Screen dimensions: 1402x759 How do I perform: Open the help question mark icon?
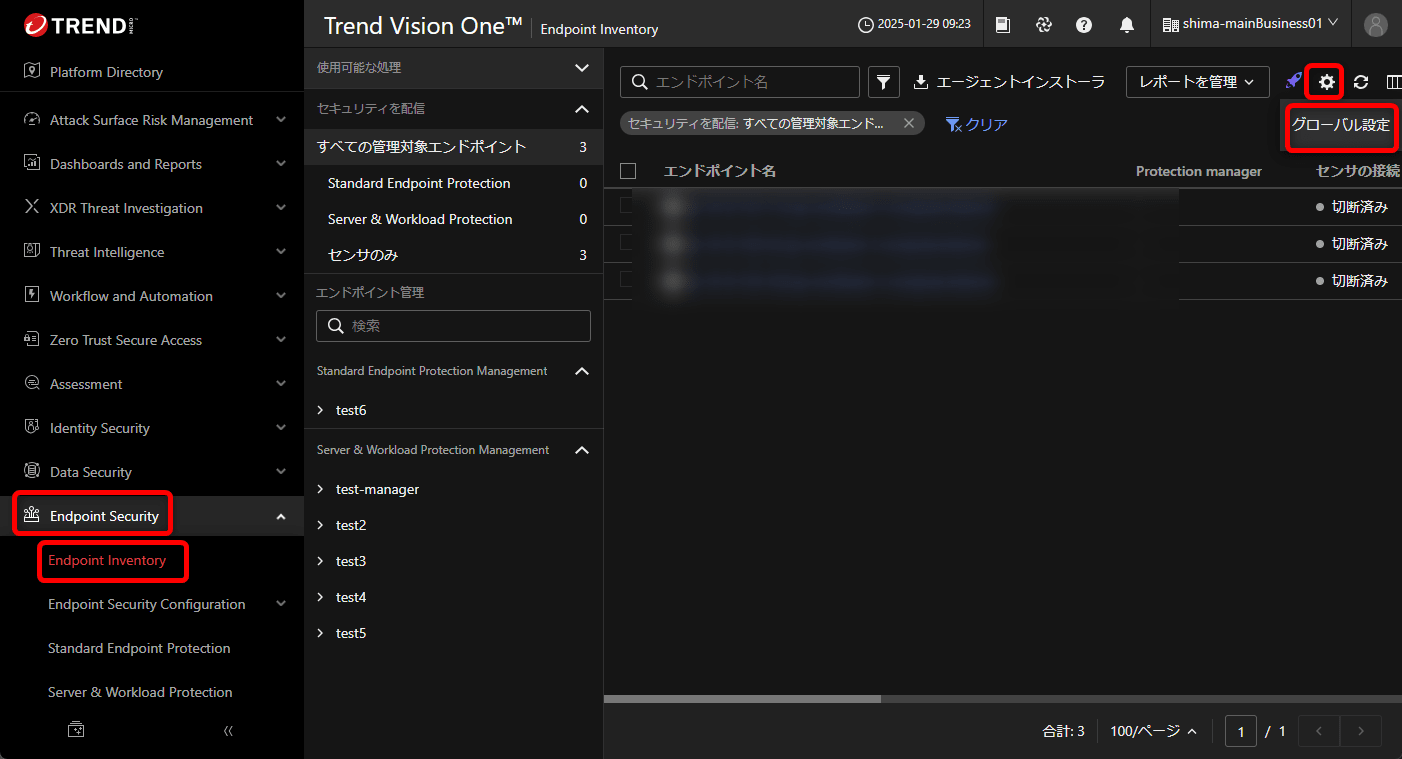pos(1084,25)
